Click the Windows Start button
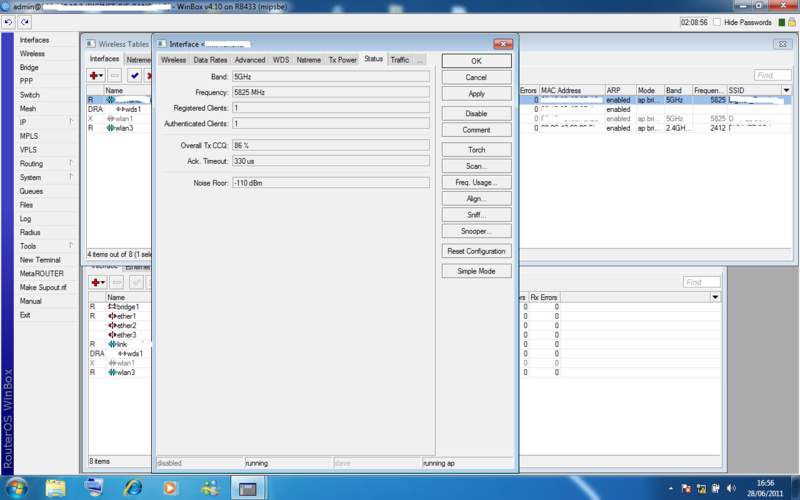Image resolution: width=800 pixels, height=500 pixels. coord(17,488)
